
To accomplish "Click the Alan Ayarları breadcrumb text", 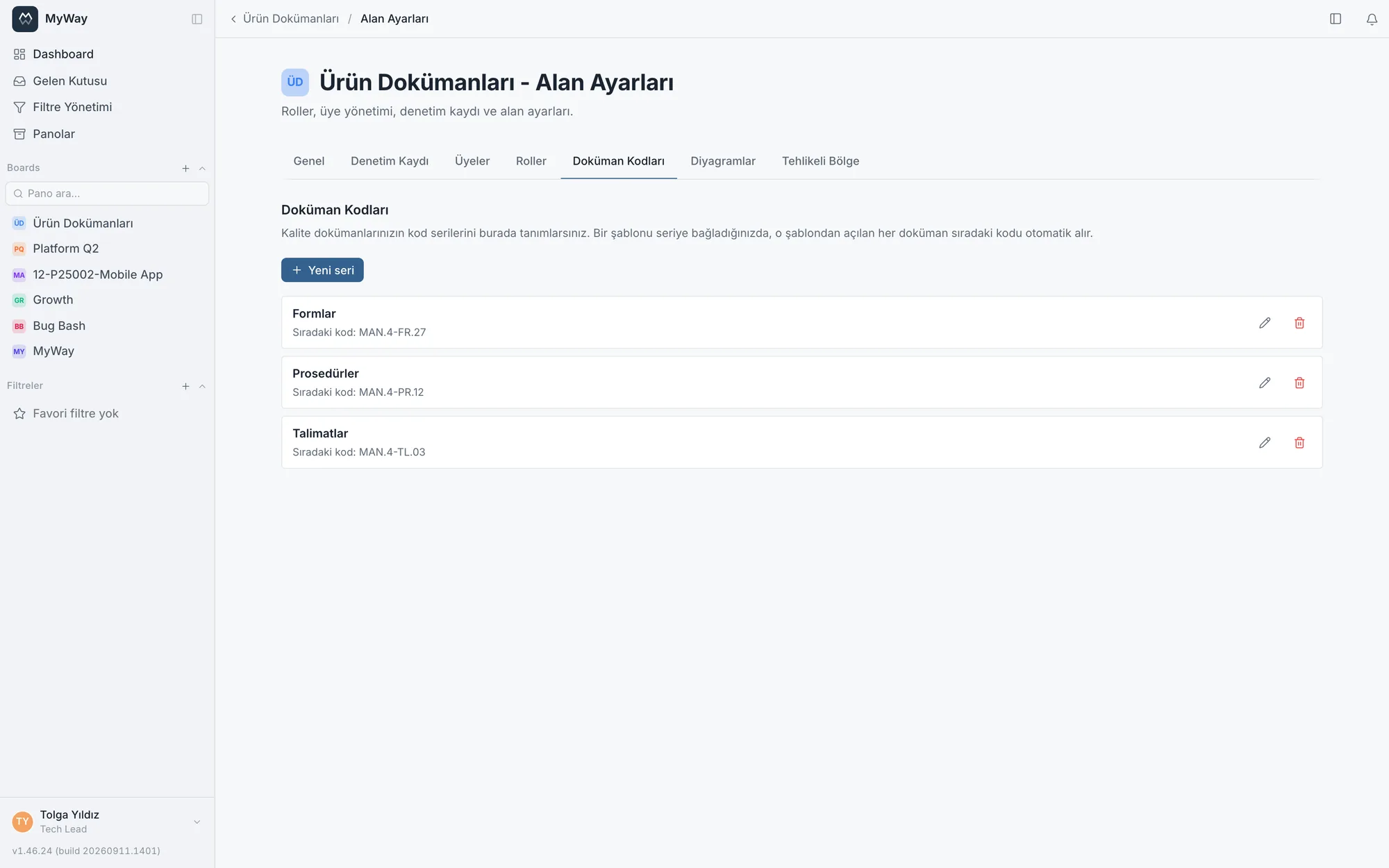I will tap(394, 19).
